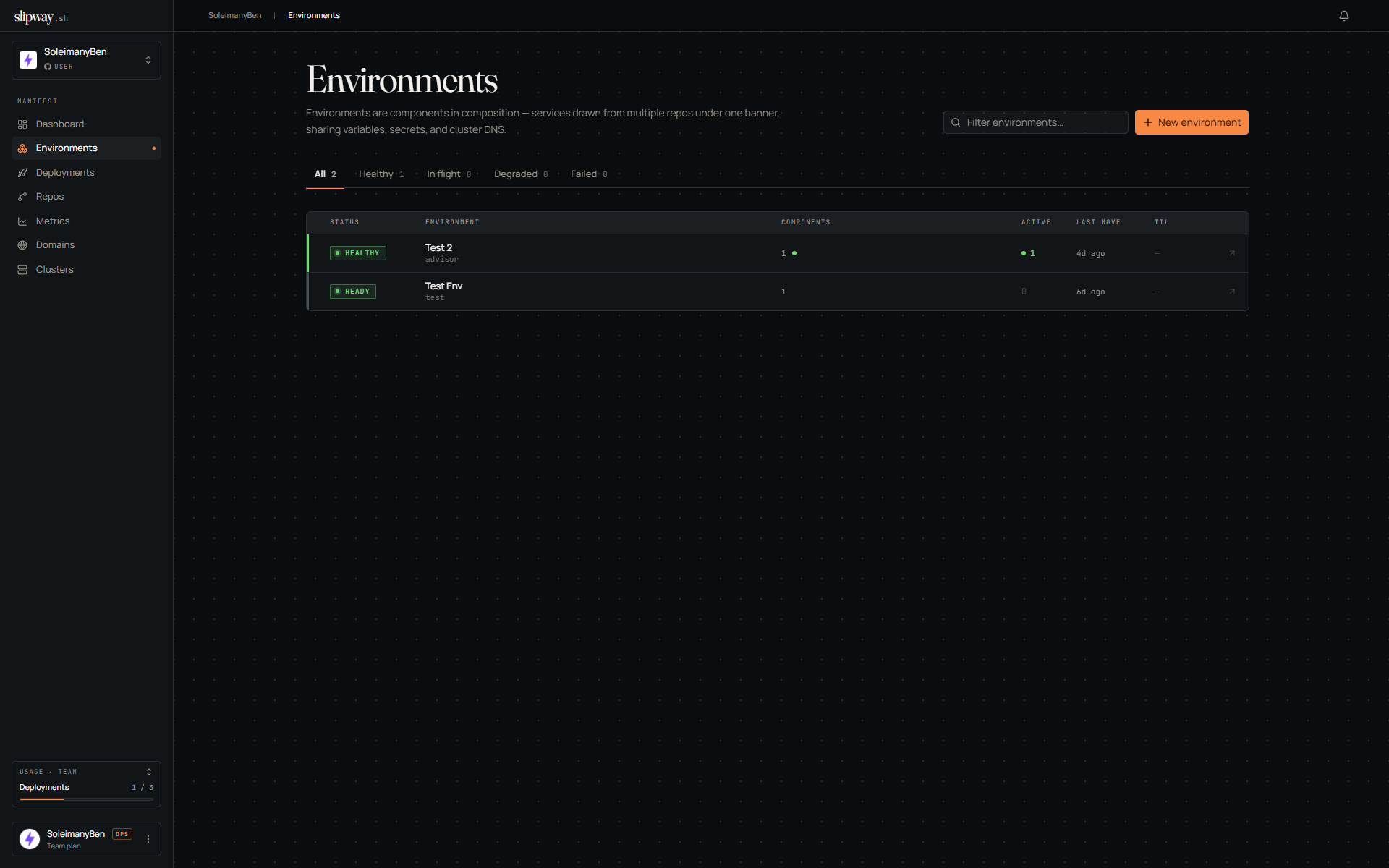Expand the Usage Team selector chevrons
Viewport: 1389px width, 868px height.
pyautogui.click(x=149, y=772)
